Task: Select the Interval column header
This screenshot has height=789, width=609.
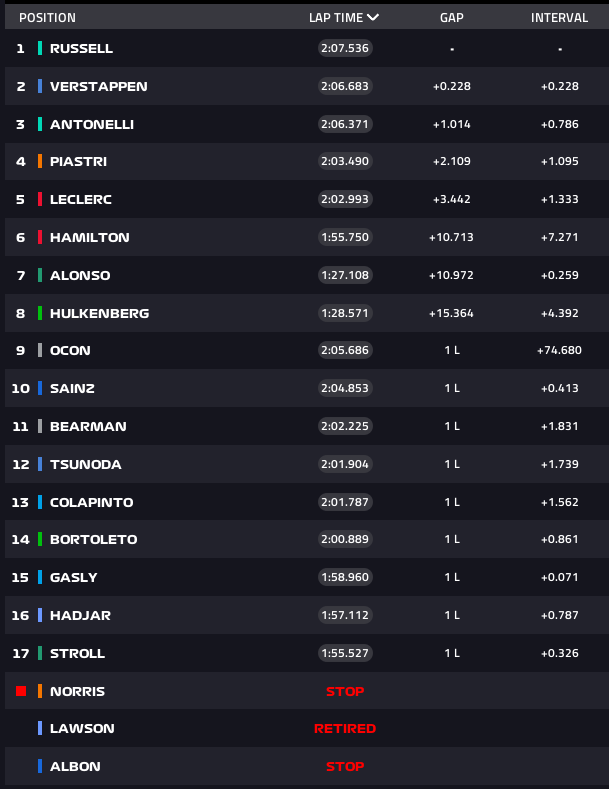Action: click(559, 18)
